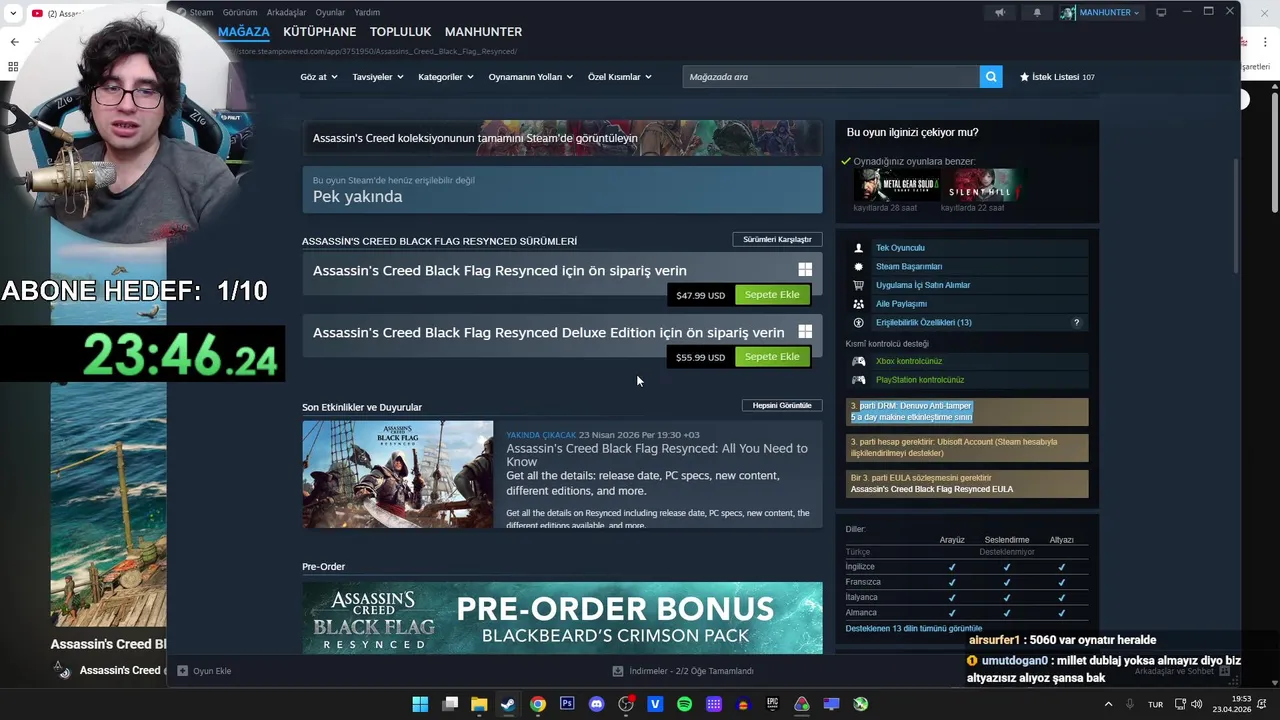Expand the Göz at dropdown
This screenshot has height=720, width=1280.
click(319, 77)
